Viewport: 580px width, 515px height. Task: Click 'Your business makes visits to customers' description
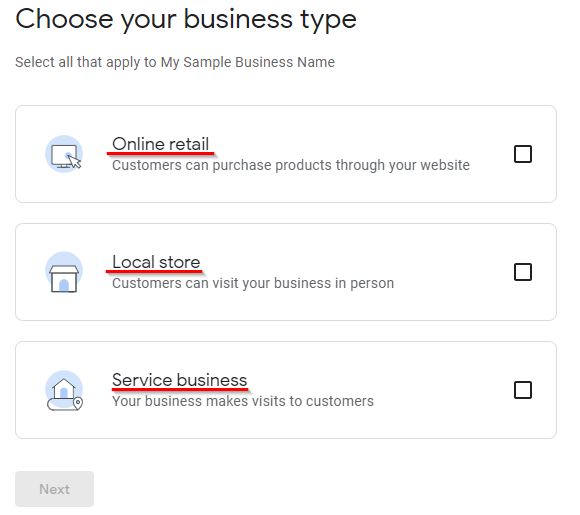tap(243, 401)
